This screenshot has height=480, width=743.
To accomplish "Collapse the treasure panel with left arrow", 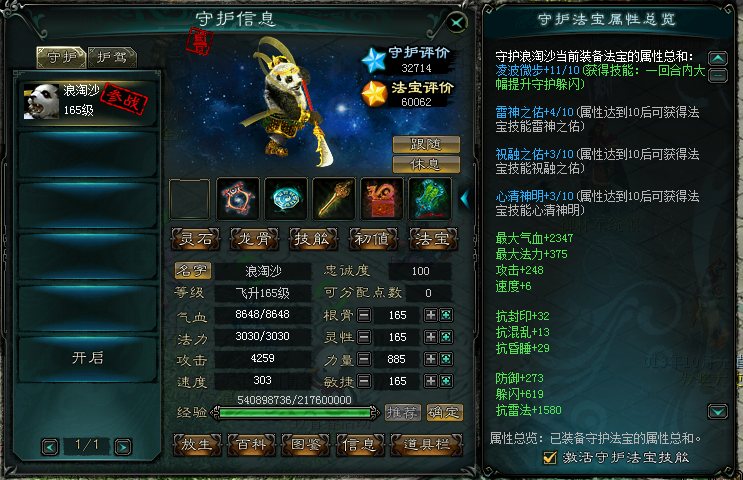I will [x=465, y=199].
